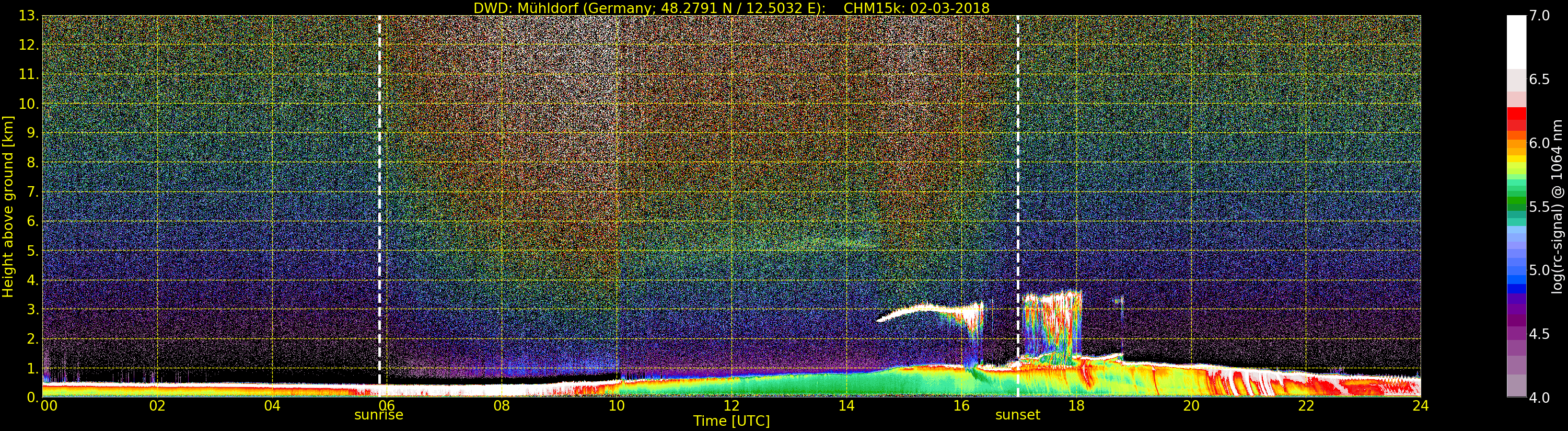Image resolution: width=1568 pixels, height=431 pixels.
Task: Click the '10.' height tick label
Action: 29,104
